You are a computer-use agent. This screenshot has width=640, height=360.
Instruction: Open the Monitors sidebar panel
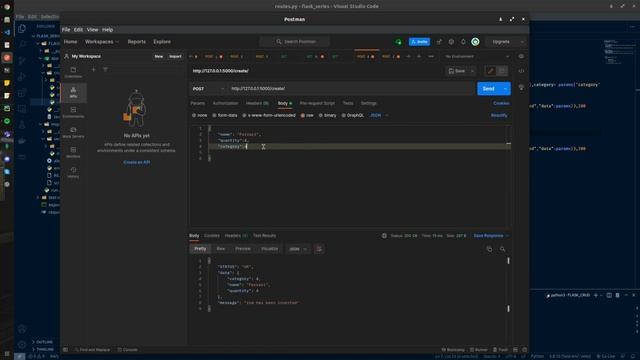coord(73,152)
